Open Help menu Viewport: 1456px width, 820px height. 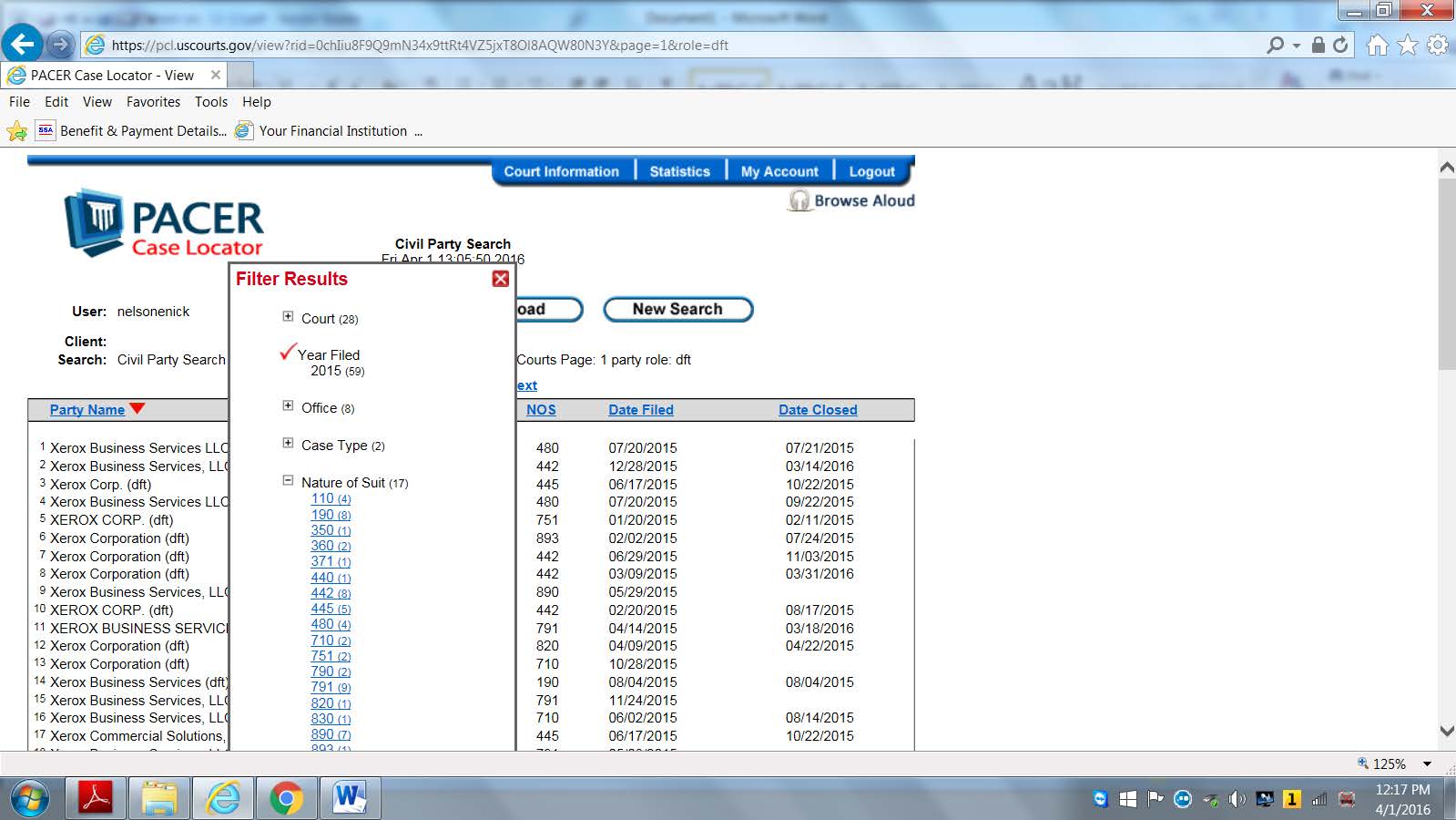click(257, 102)
